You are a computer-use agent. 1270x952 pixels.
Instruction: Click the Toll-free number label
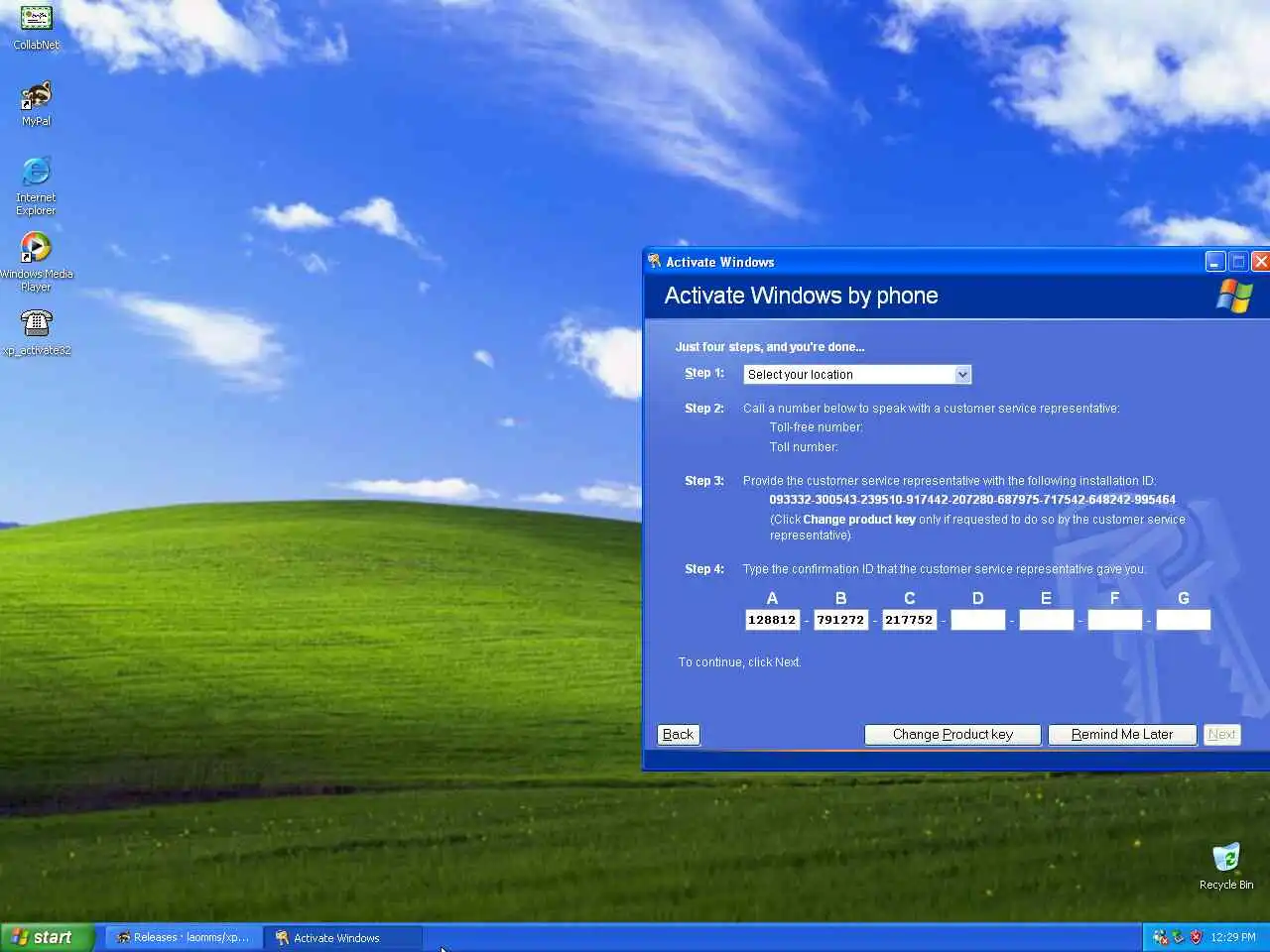pyautogui.click(x=817, y=427)
